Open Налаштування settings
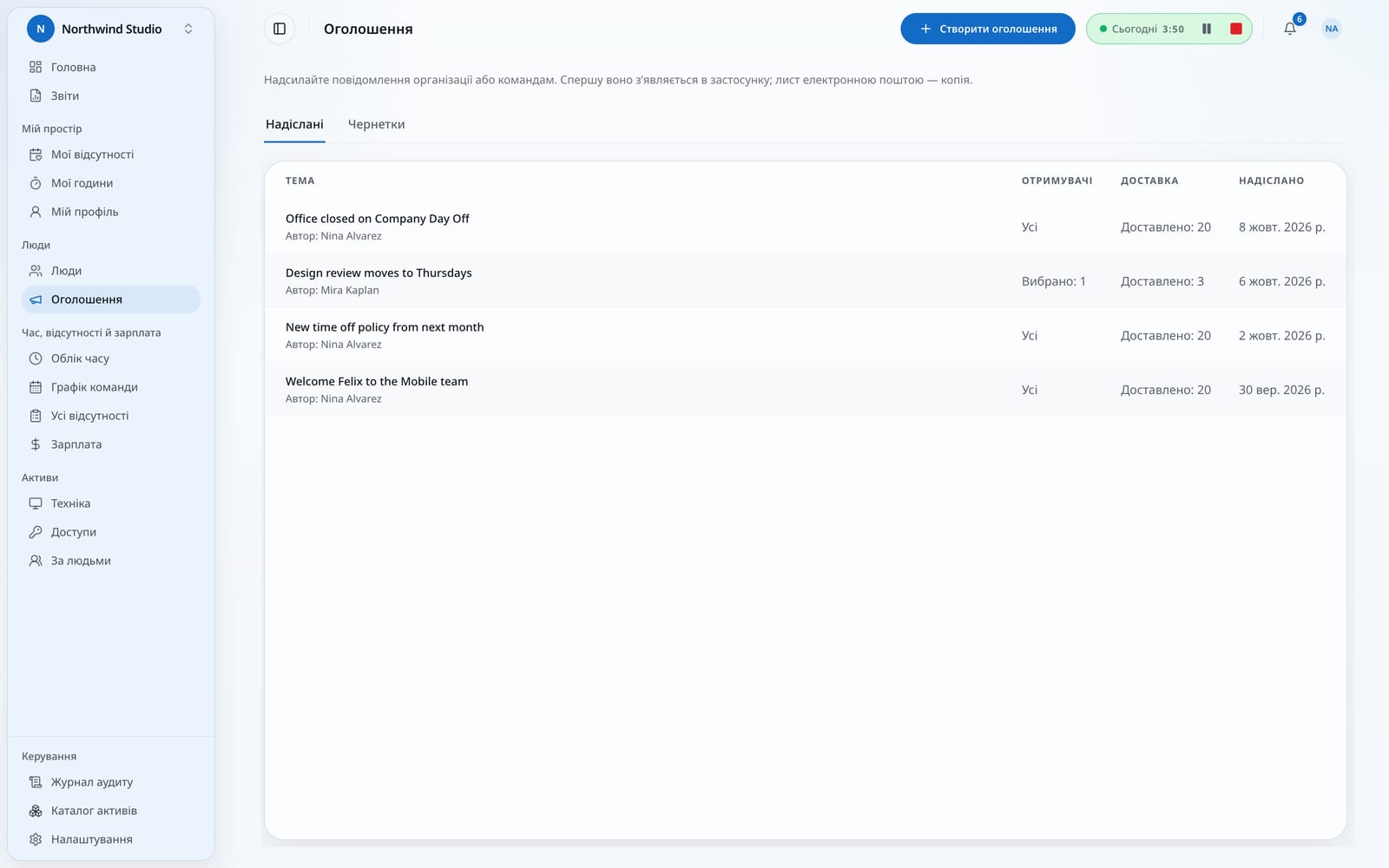This screenshot has width=1389, height=868. click(111, 839)
